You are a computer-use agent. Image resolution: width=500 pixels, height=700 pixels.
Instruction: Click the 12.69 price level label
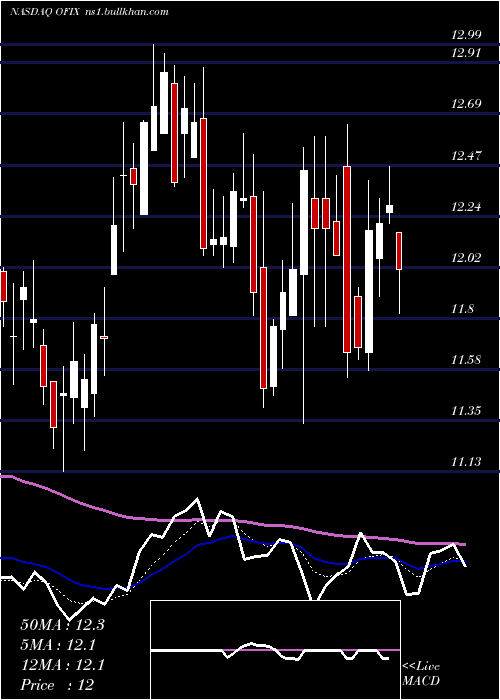click(466, 104)
